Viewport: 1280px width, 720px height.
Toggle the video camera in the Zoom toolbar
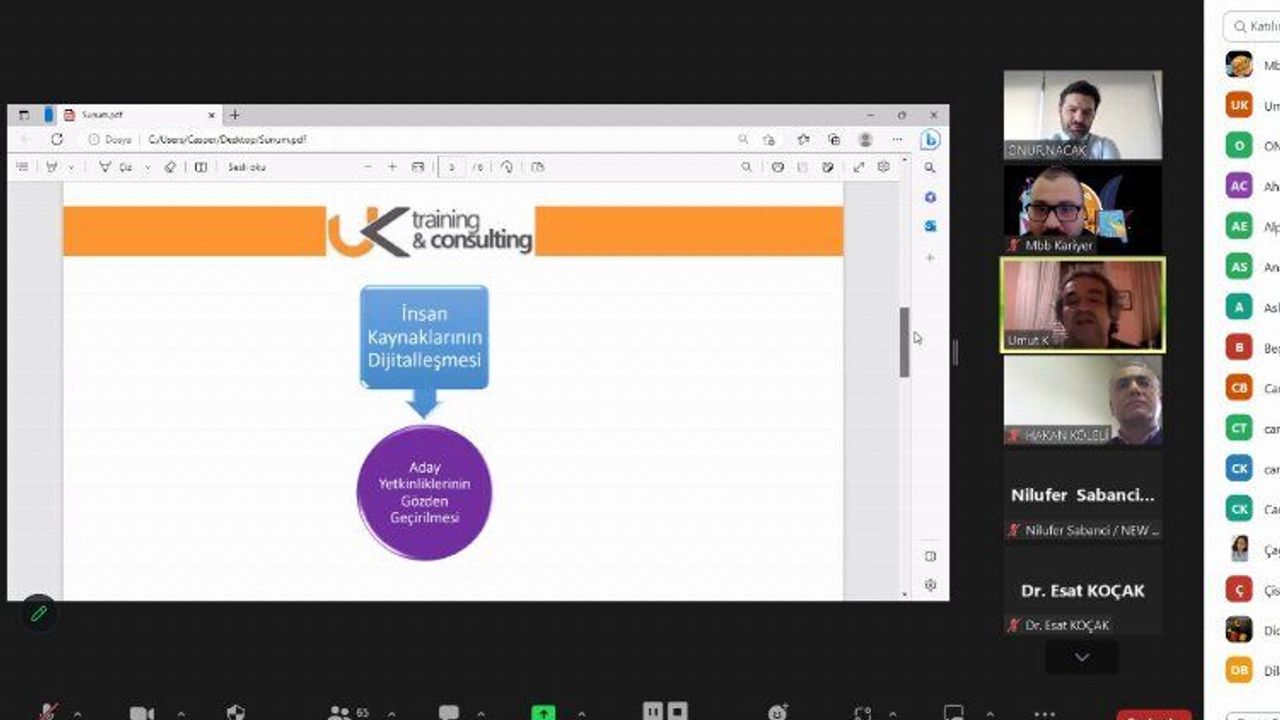tap(142, 713)
